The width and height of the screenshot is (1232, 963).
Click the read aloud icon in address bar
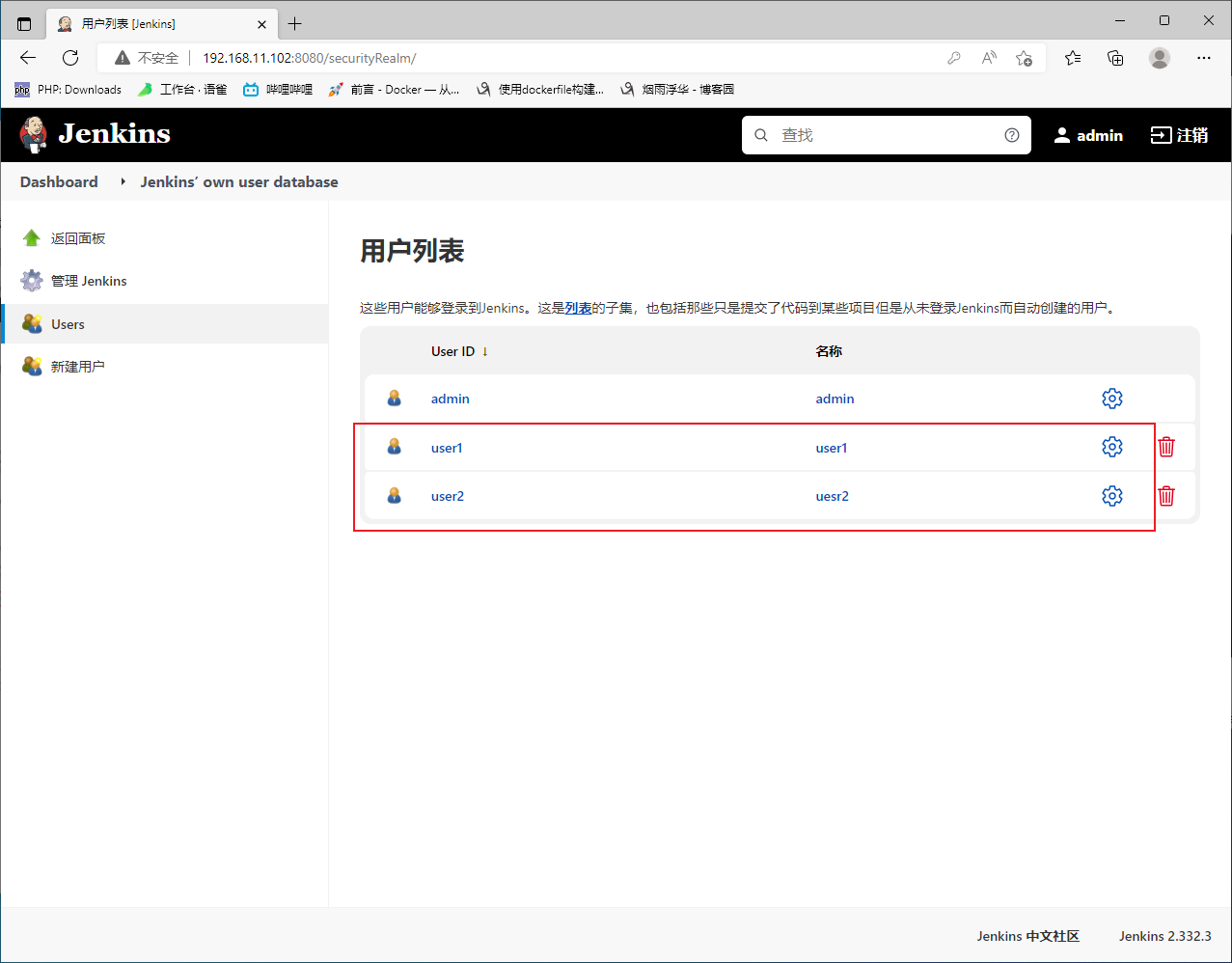(x=989, y=58)
